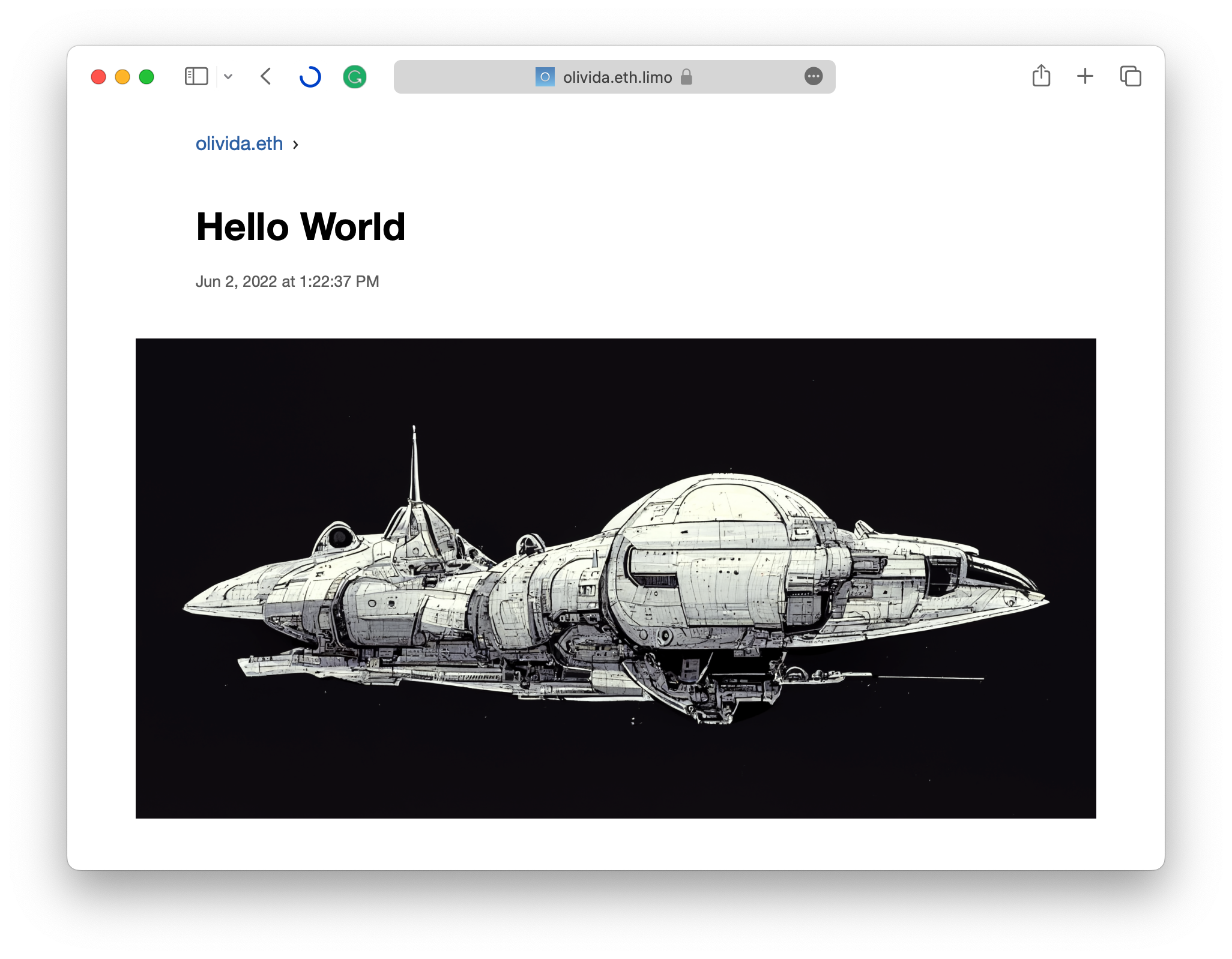Go back with the back arrow
Image resolution: width=1232 pixels, height=959 pixels.
click(266, 77)
